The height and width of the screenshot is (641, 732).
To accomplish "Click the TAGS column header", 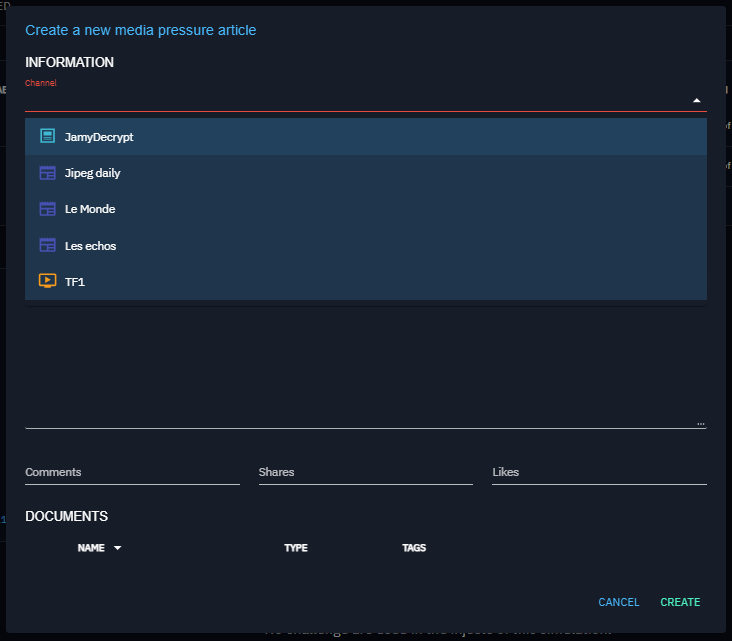I will [414, 548].
